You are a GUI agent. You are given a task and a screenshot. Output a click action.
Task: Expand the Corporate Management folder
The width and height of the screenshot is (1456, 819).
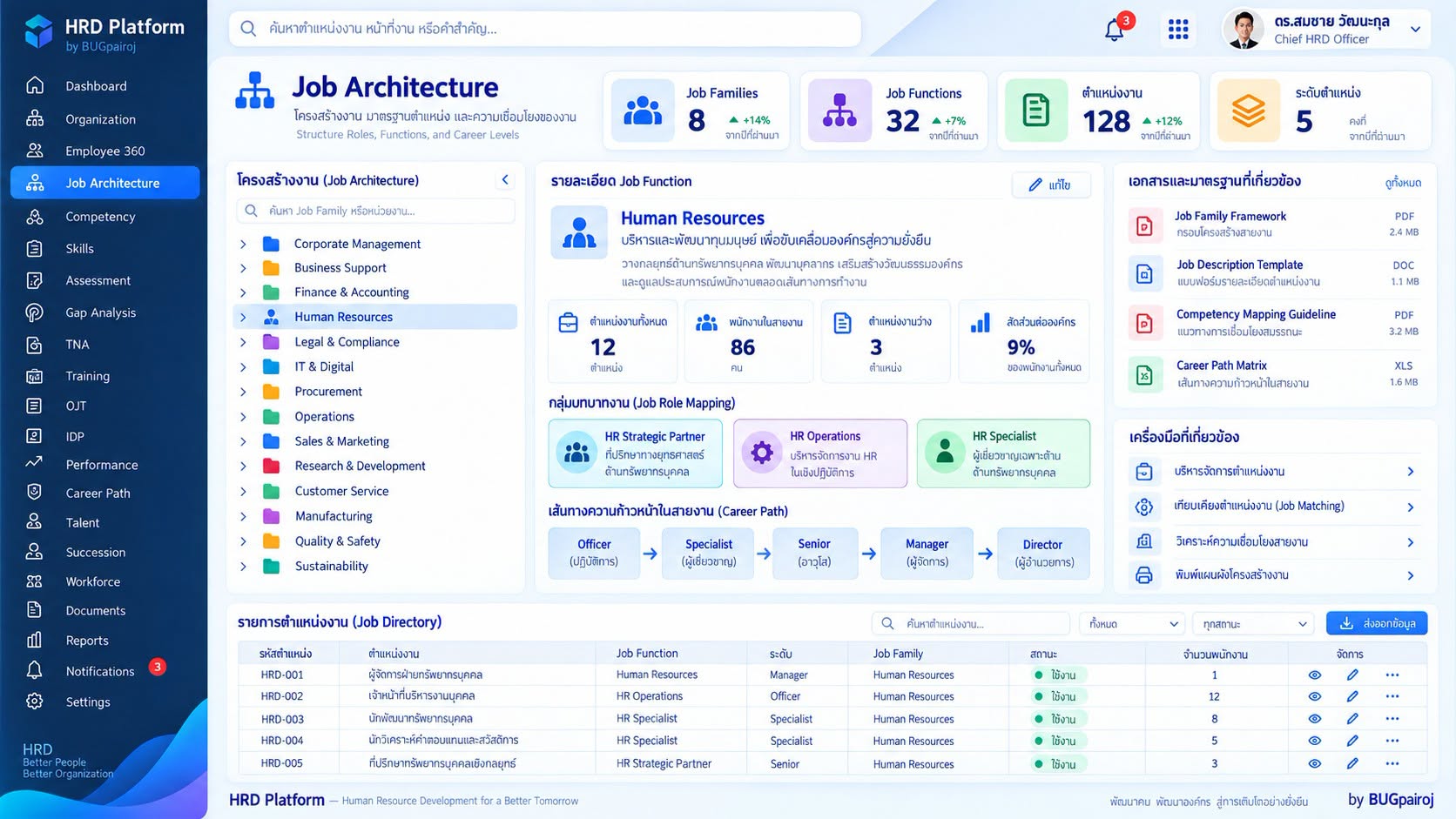point(244,245)
